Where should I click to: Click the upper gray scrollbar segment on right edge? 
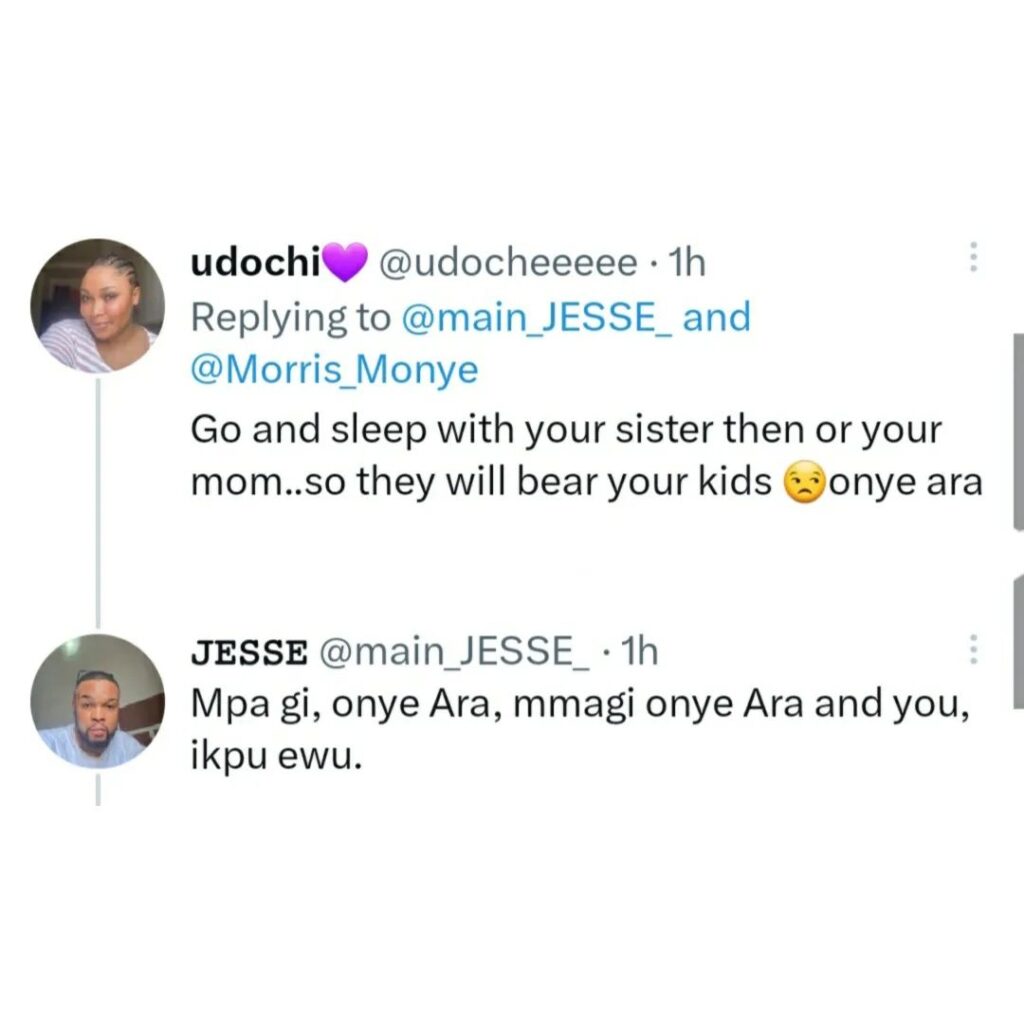[1018, 430]
